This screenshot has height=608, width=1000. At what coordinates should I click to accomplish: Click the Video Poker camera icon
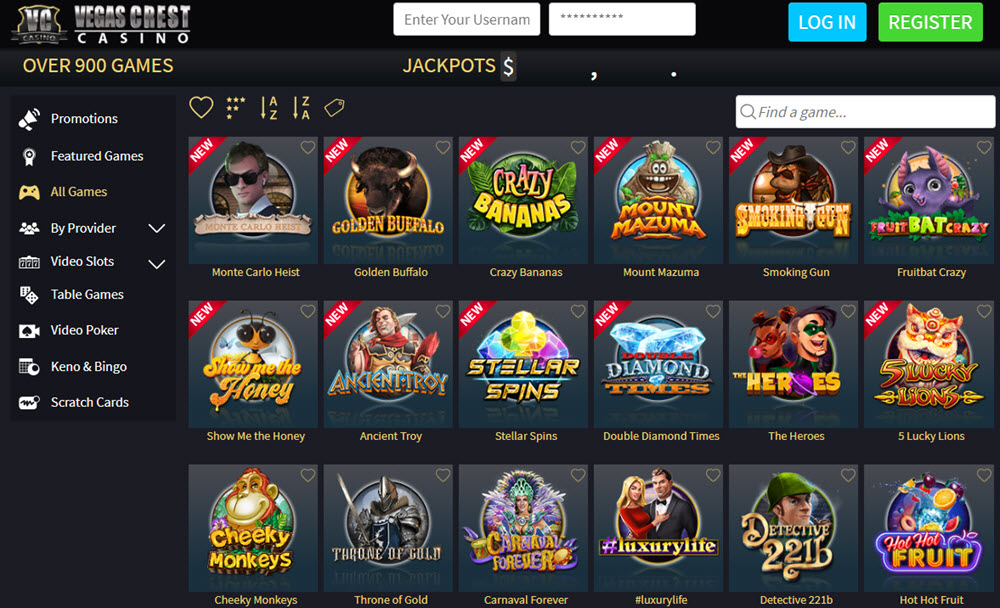29,330
